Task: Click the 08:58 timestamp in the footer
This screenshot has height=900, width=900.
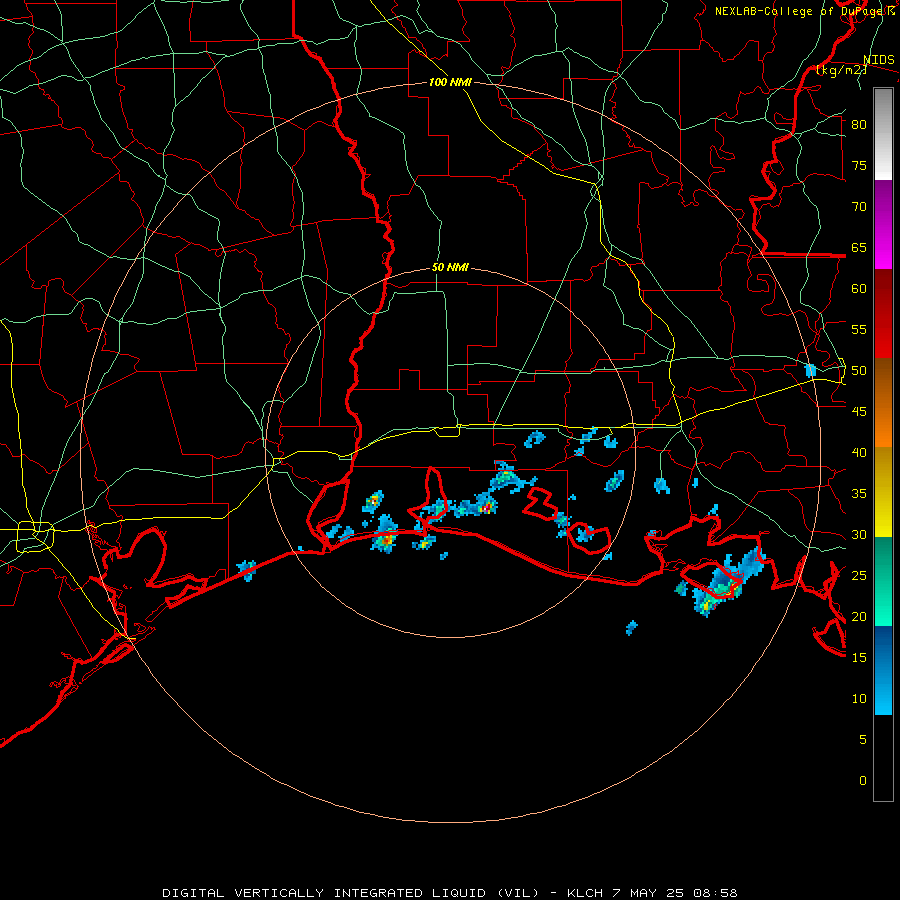Action: point(715,893)
